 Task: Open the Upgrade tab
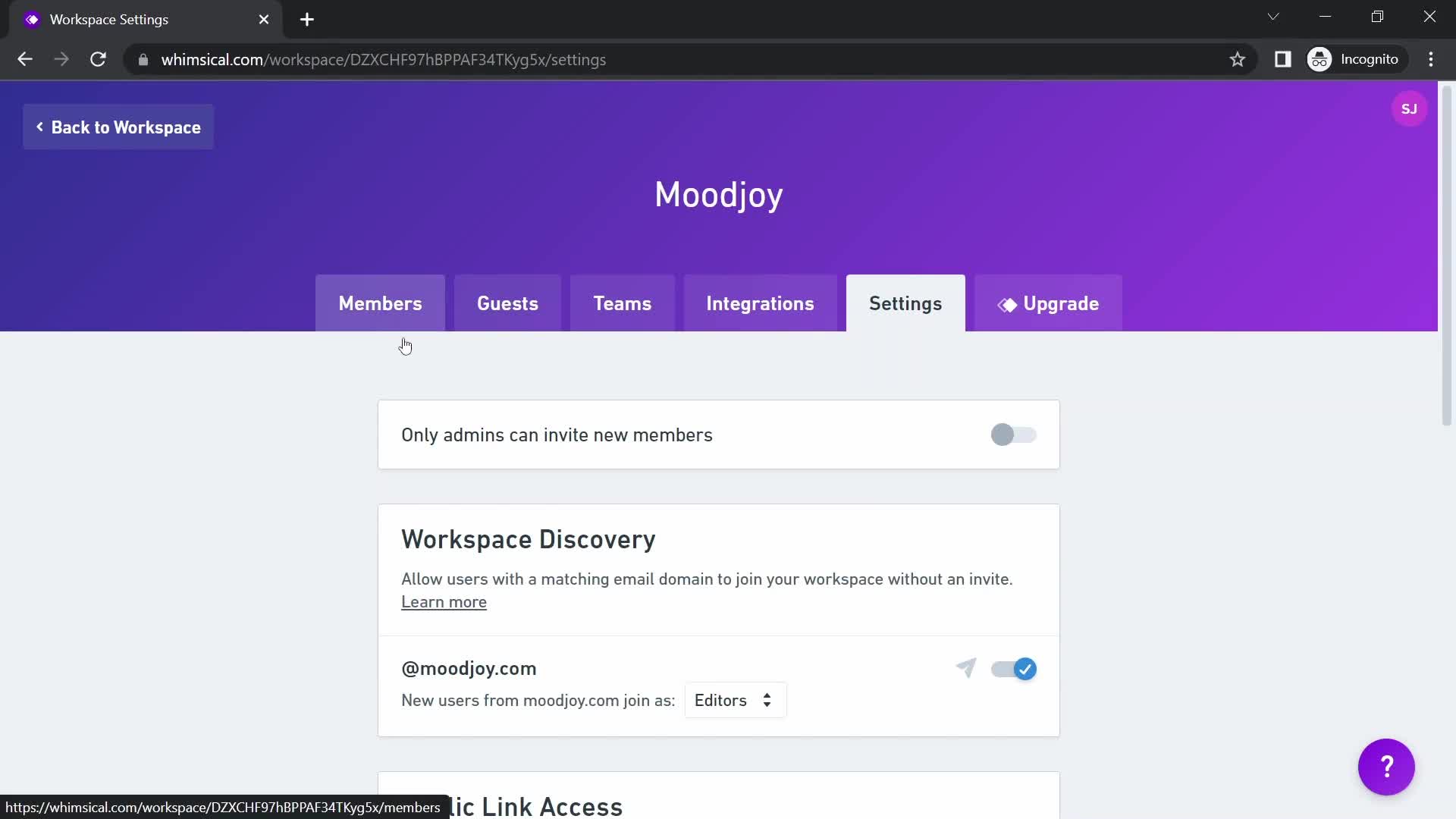(1048, 303)
